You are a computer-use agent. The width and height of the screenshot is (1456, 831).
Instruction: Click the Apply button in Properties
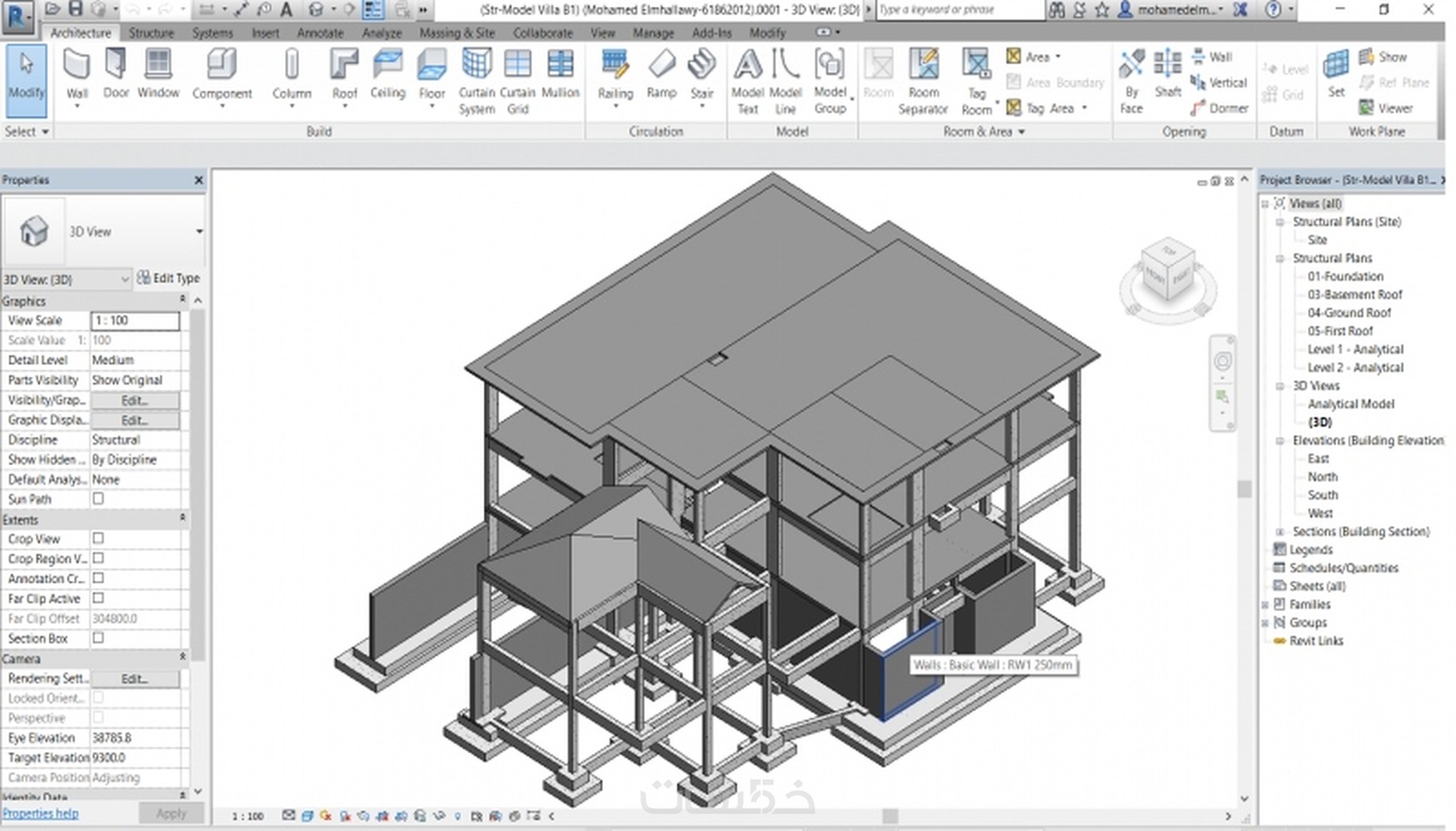tap(171, 813)
